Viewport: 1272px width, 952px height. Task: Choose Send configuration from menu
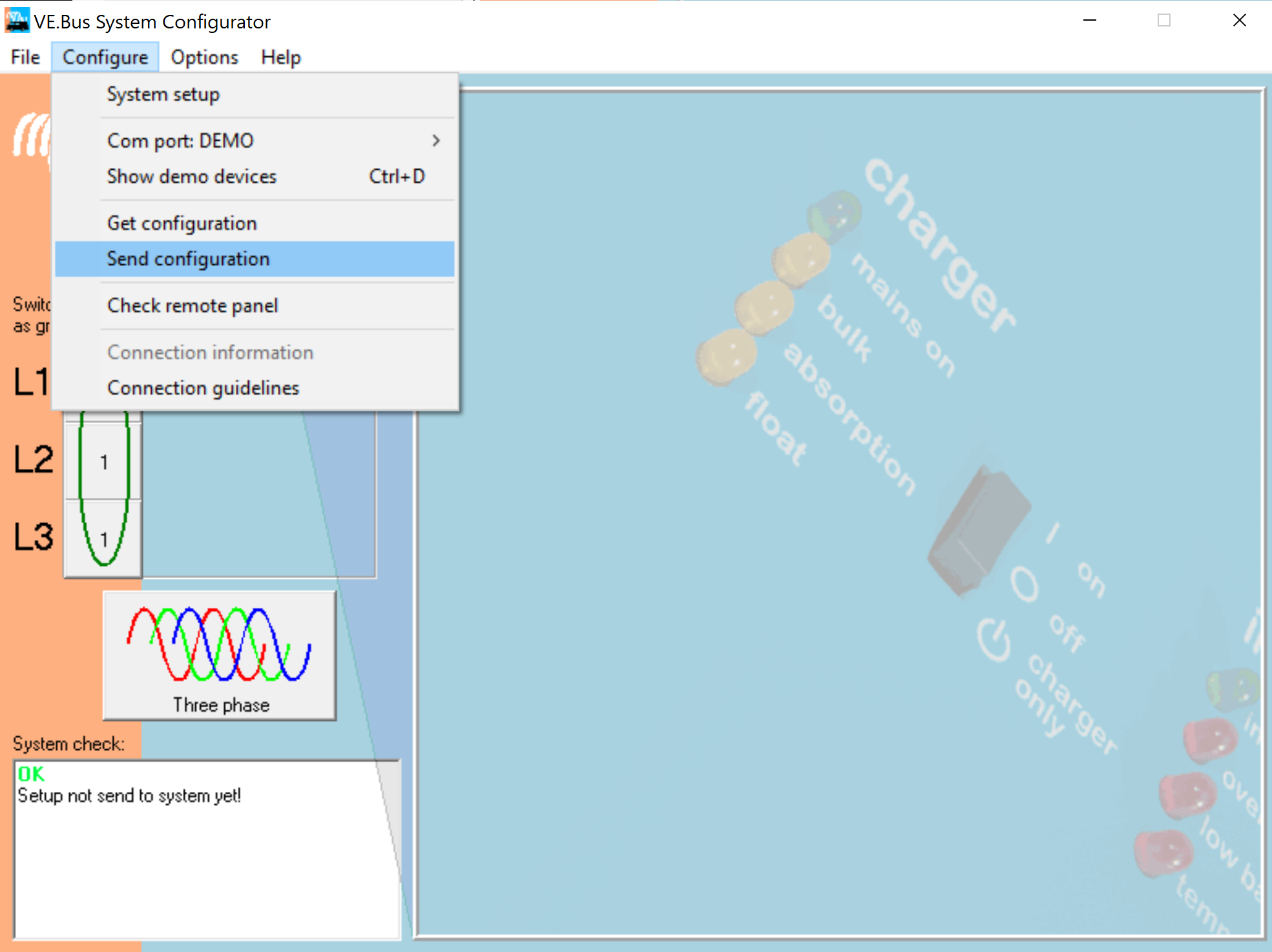[189, 259]
